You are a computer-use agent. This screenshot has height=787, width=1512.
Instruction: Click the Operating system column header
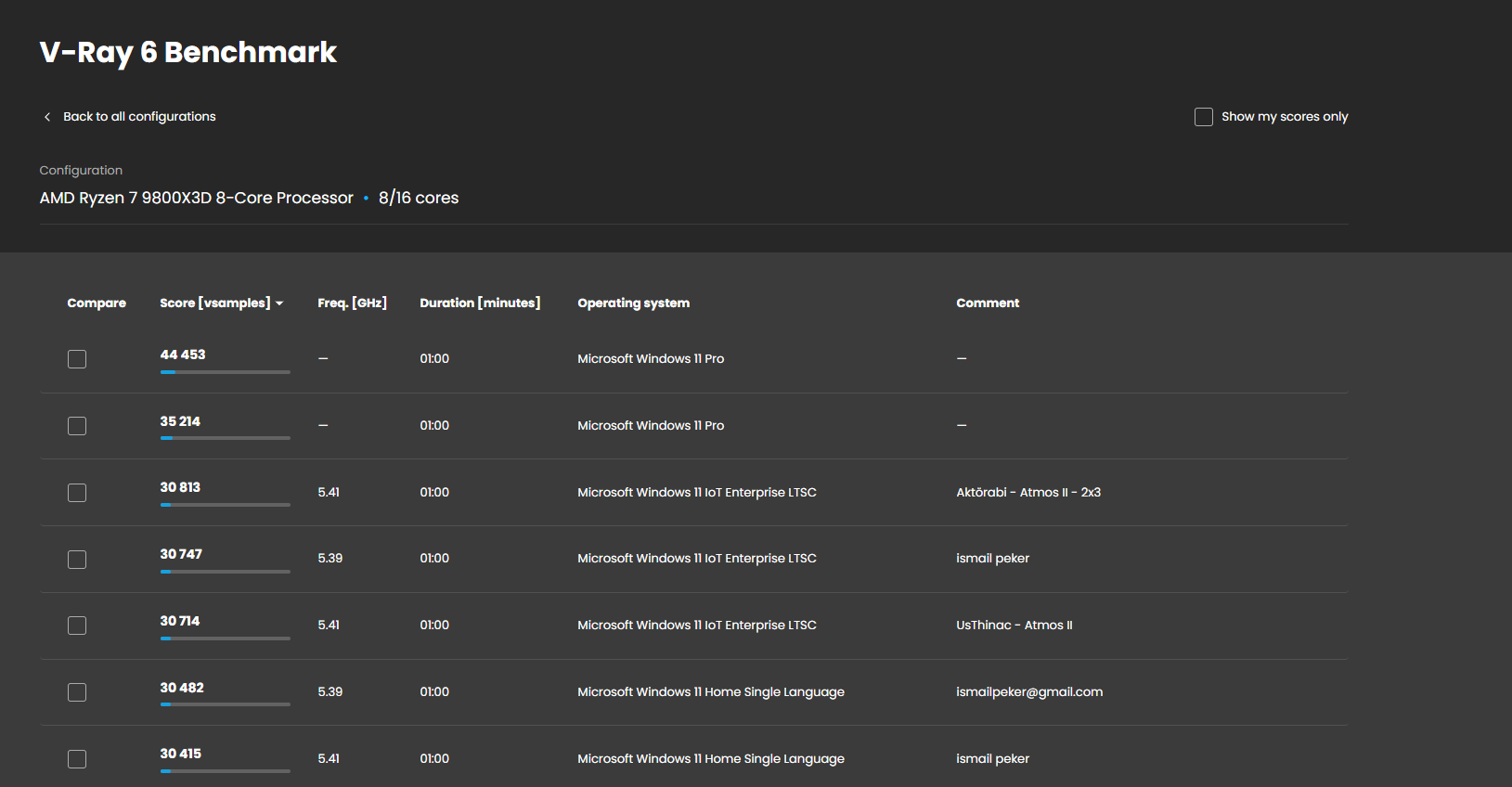click(634, 303)
